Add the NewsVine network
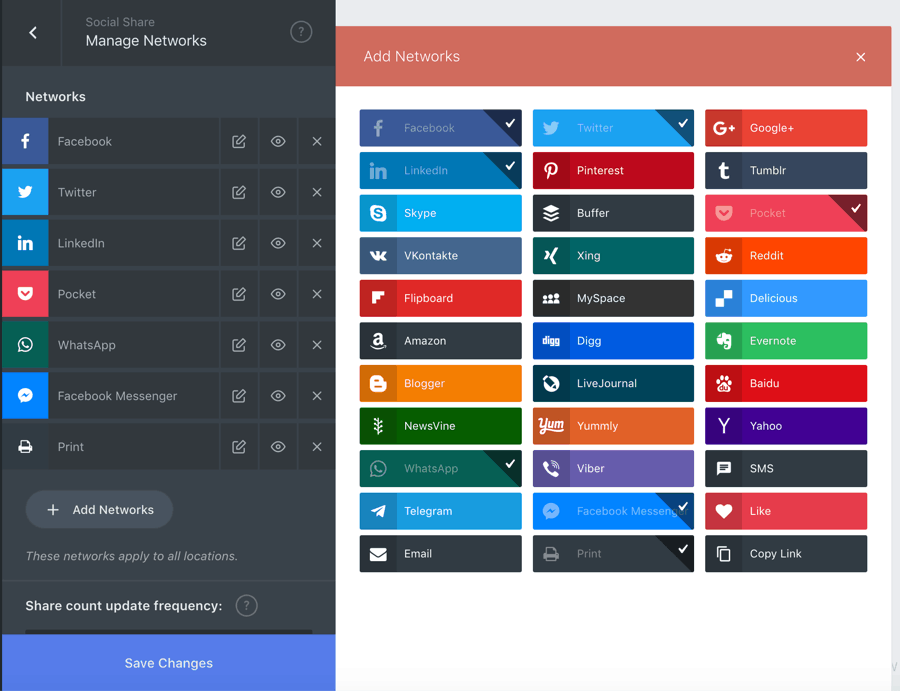900x691 pixels. coord(440,426)
